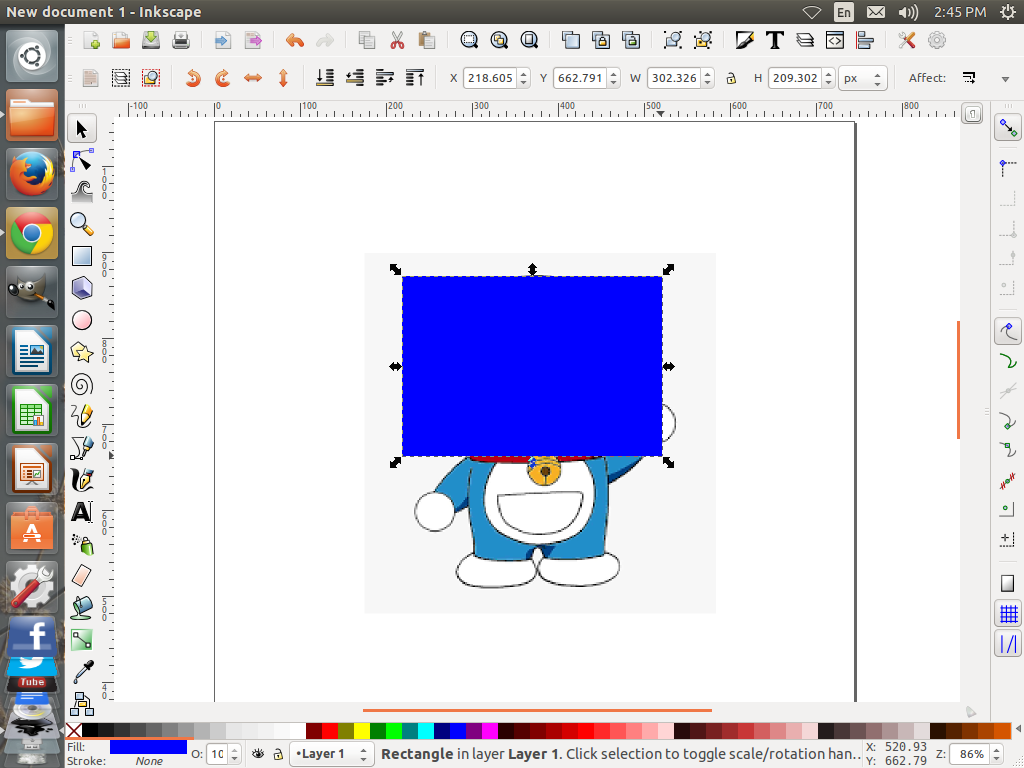
Task: Increase the H height value
Action: point(829,74)
